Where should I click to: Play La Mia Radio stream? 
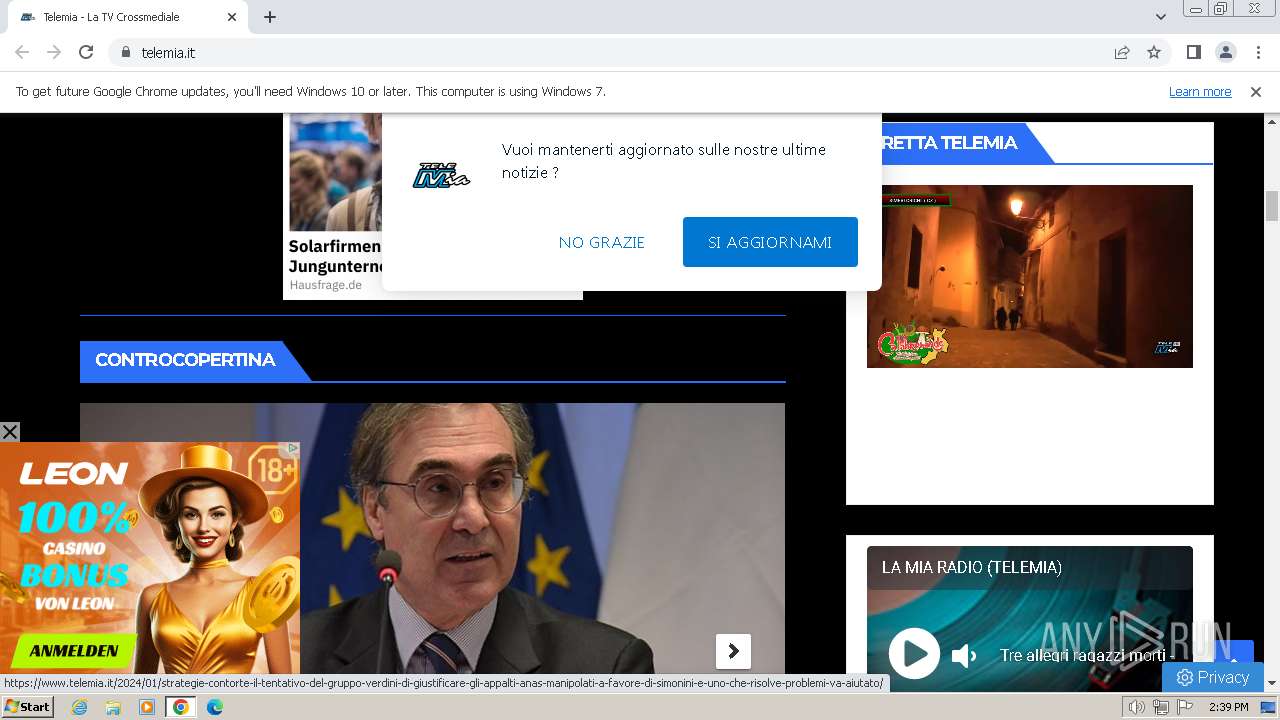[x=915, y=654]
